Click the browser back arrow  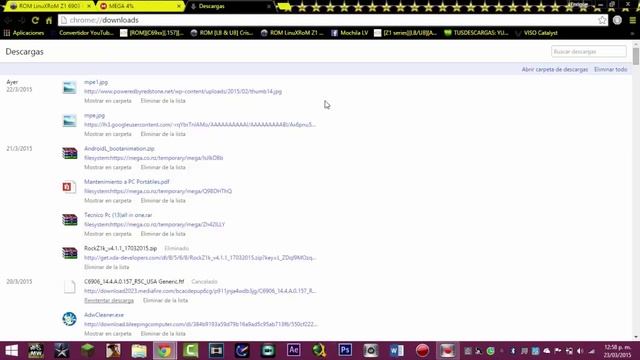click(8, 20)
